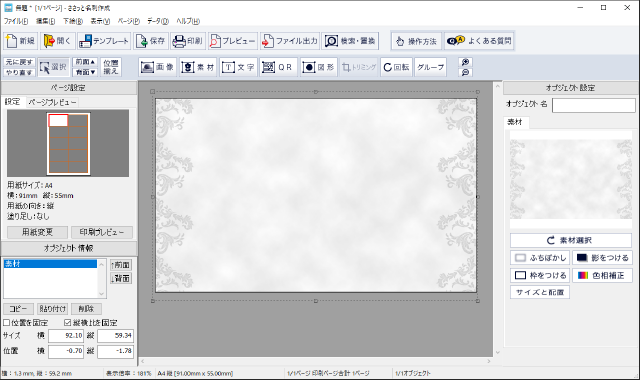Add a border with 枠をつける
The height and width of the screenshot is (381, 640).
(540, 275)
